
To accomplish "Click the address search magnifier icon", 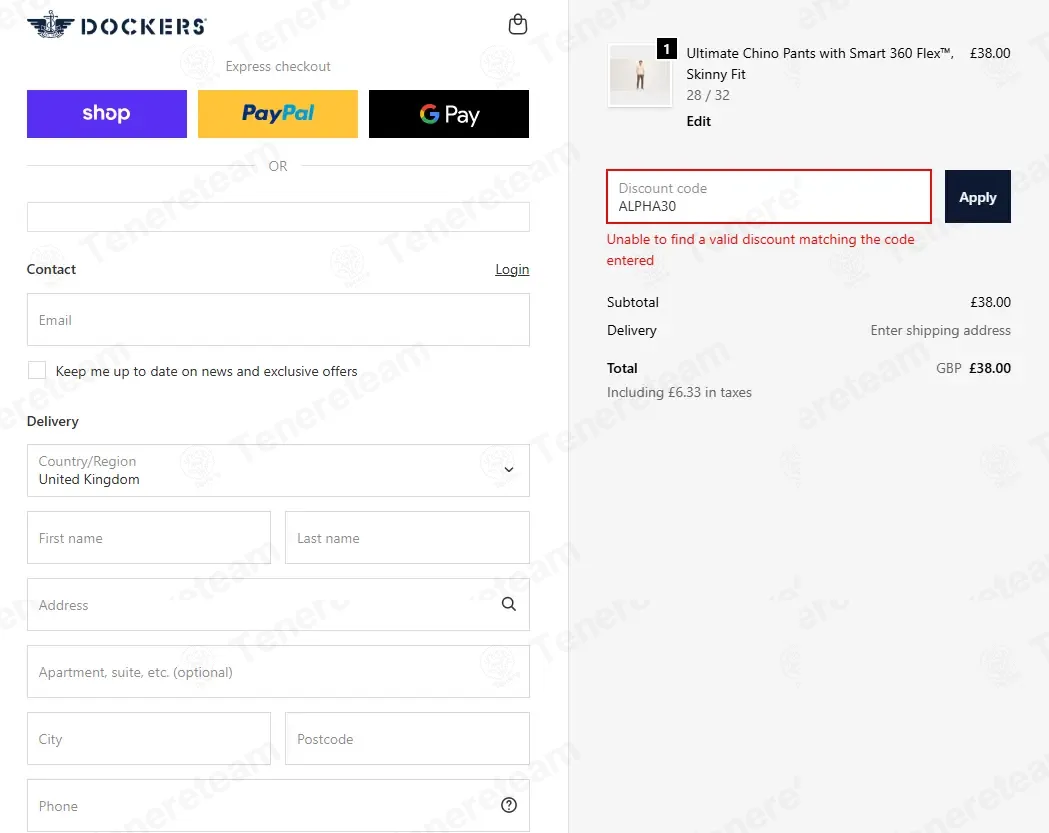I will [509, 604].
